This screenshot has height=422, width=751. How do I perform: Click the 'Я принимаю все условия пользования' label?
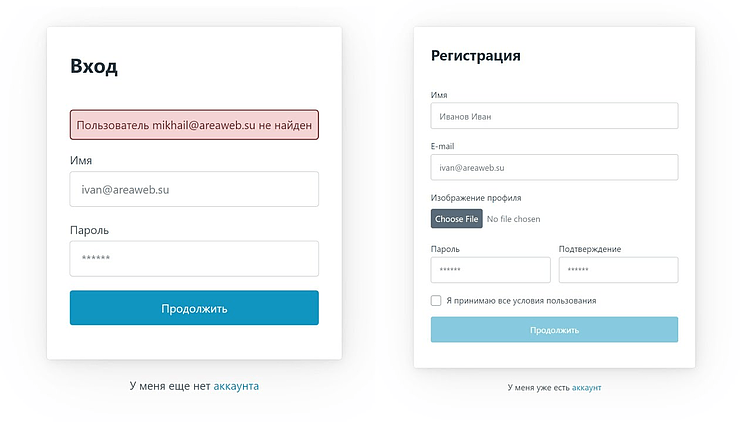(x=521, y=300)
